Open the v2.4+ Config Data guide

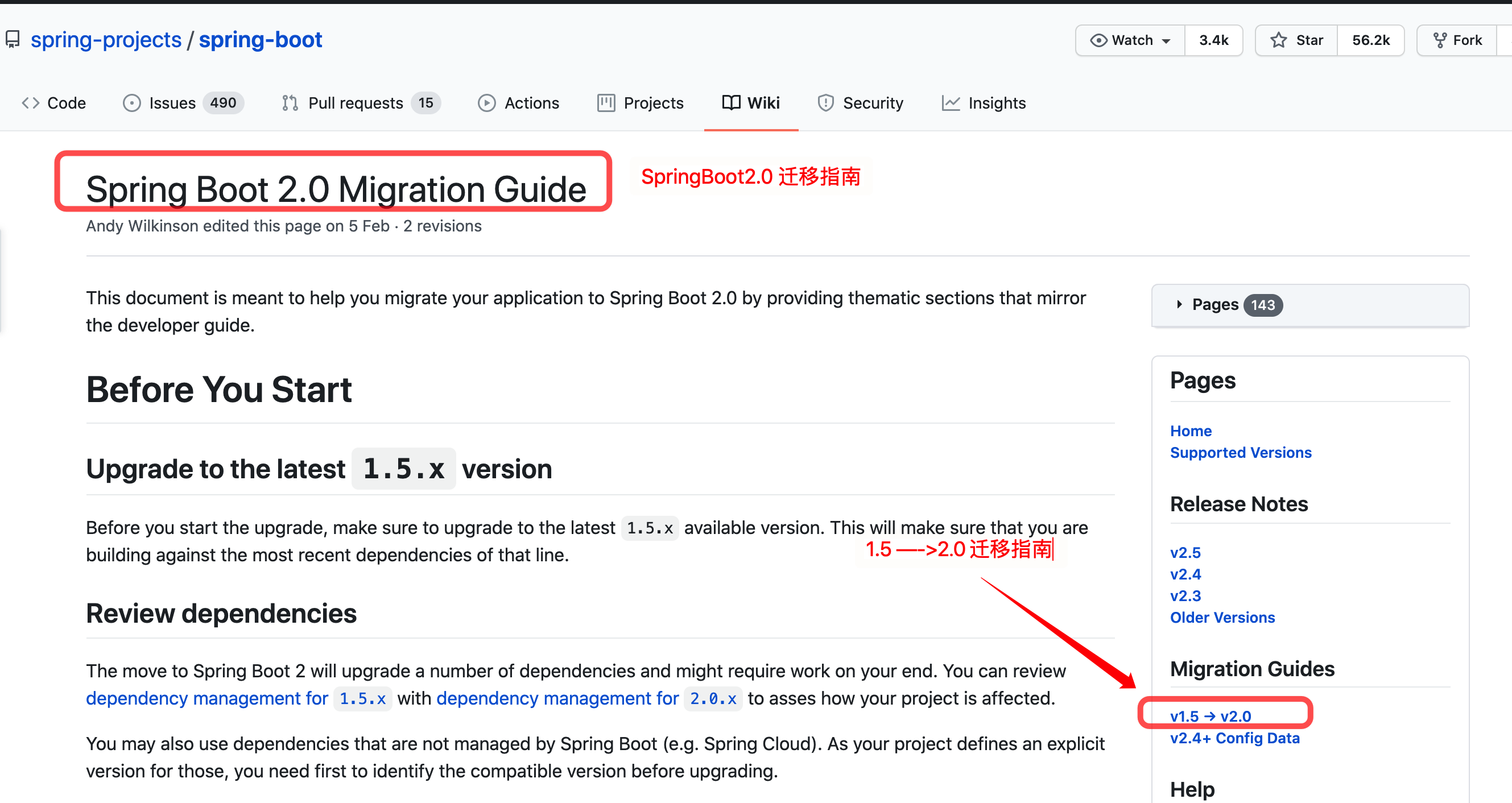click(1235, 738)
